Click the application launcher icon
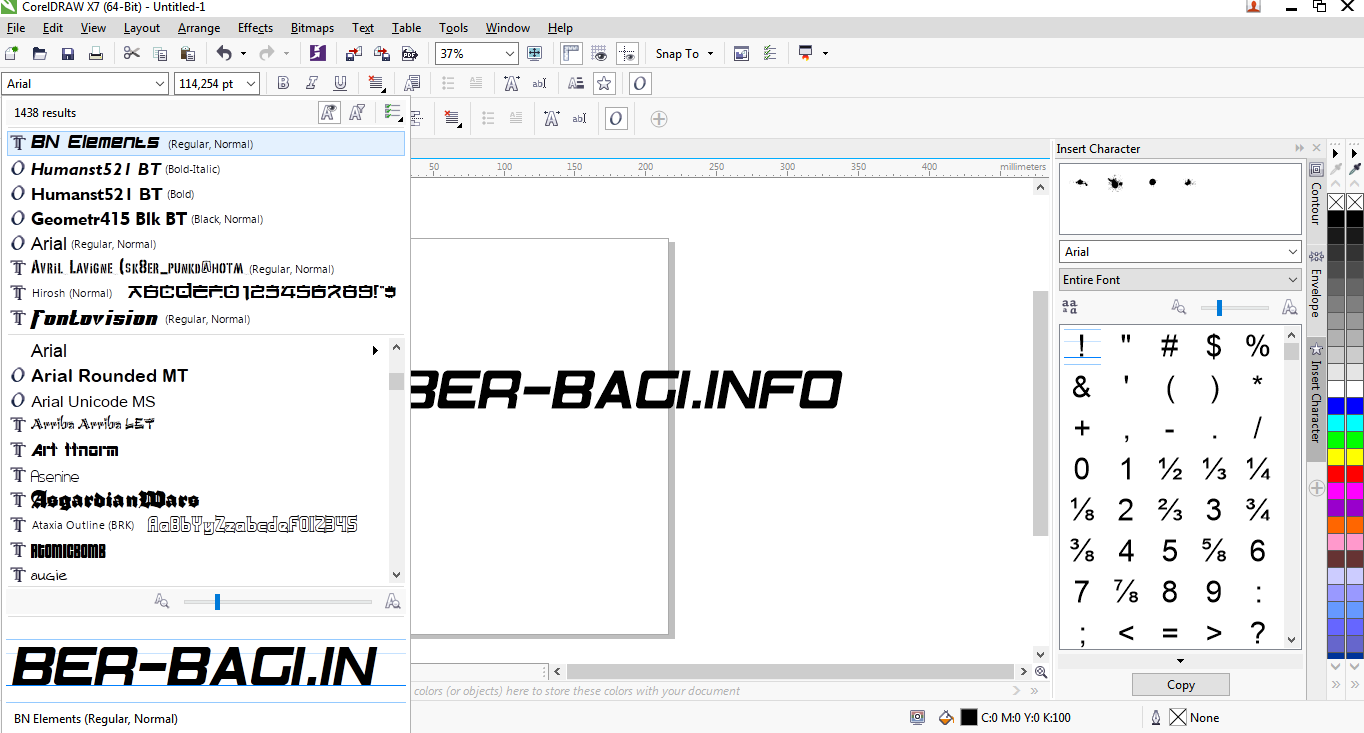The height and width of the screenshot is (733, 1364). click(x=805, y=53)
